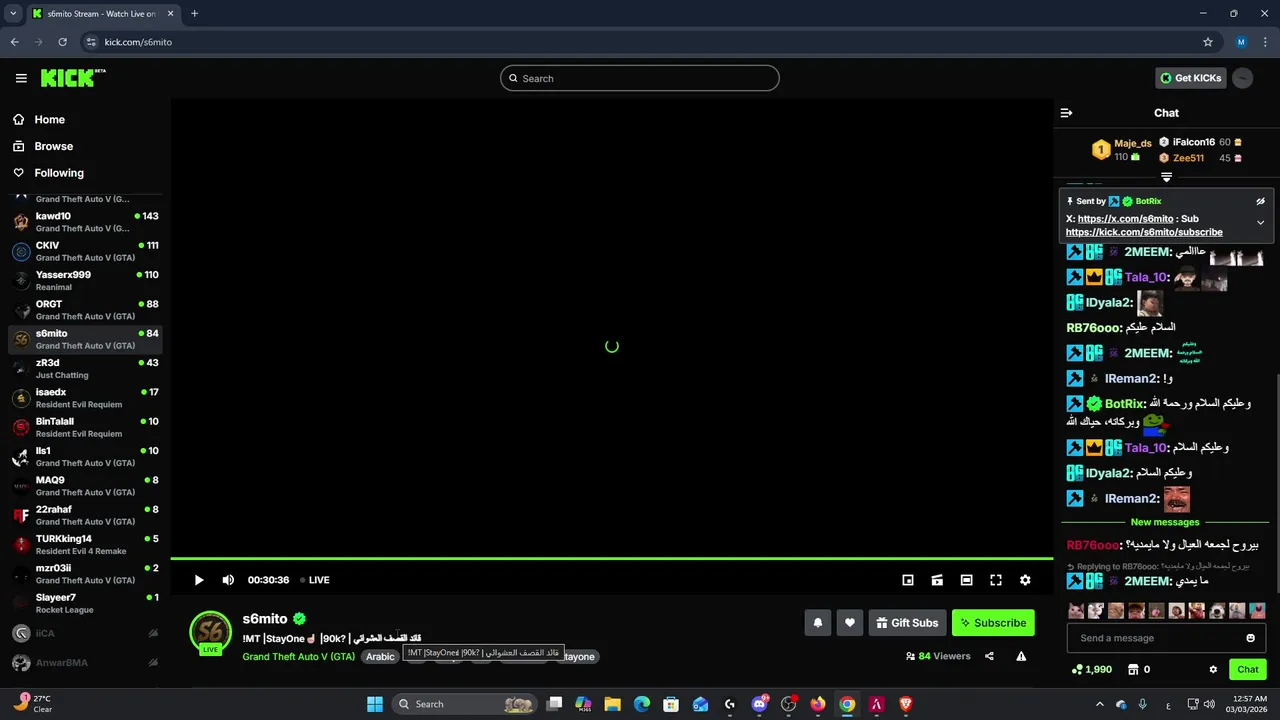
Task: Hide the pinned BotRix message
Action: [x=1260, y=201]
